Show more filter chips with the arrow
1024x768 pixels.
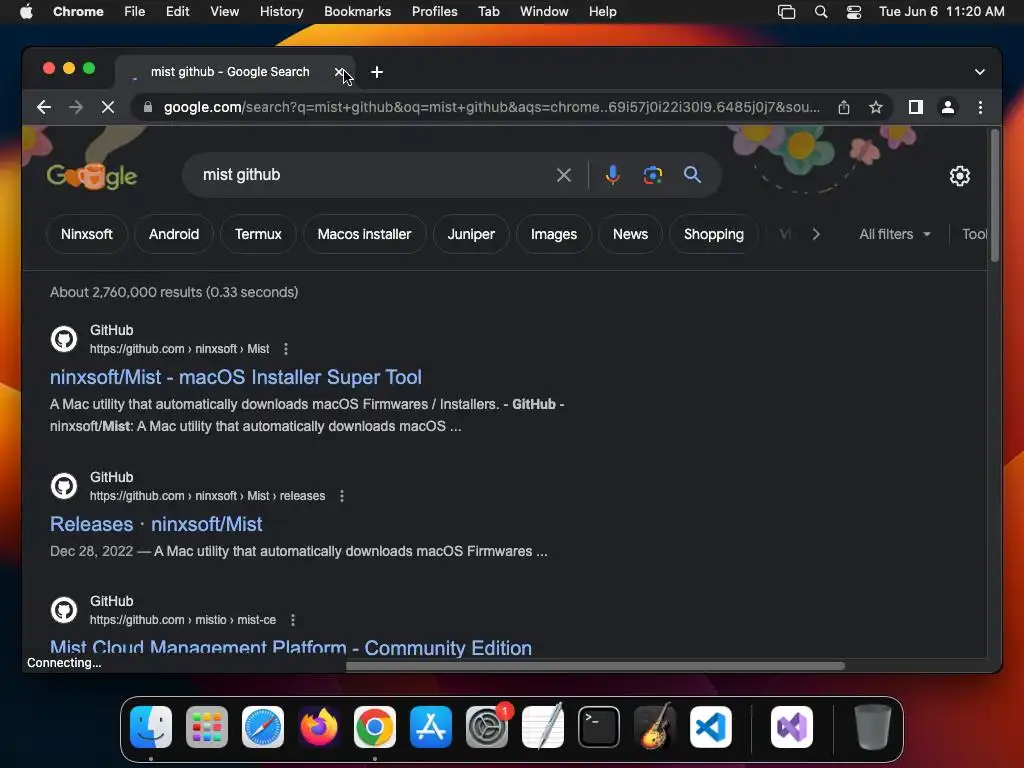(x=816, y=234)
